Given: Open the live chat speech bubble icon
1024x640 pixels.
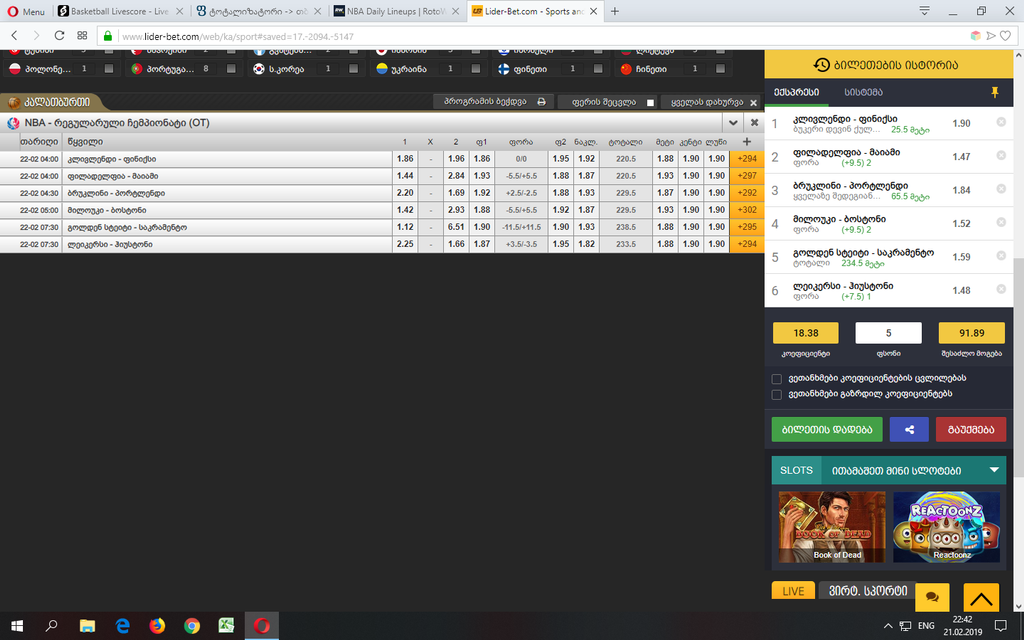Looking at the screenshot, I should 932,596.
